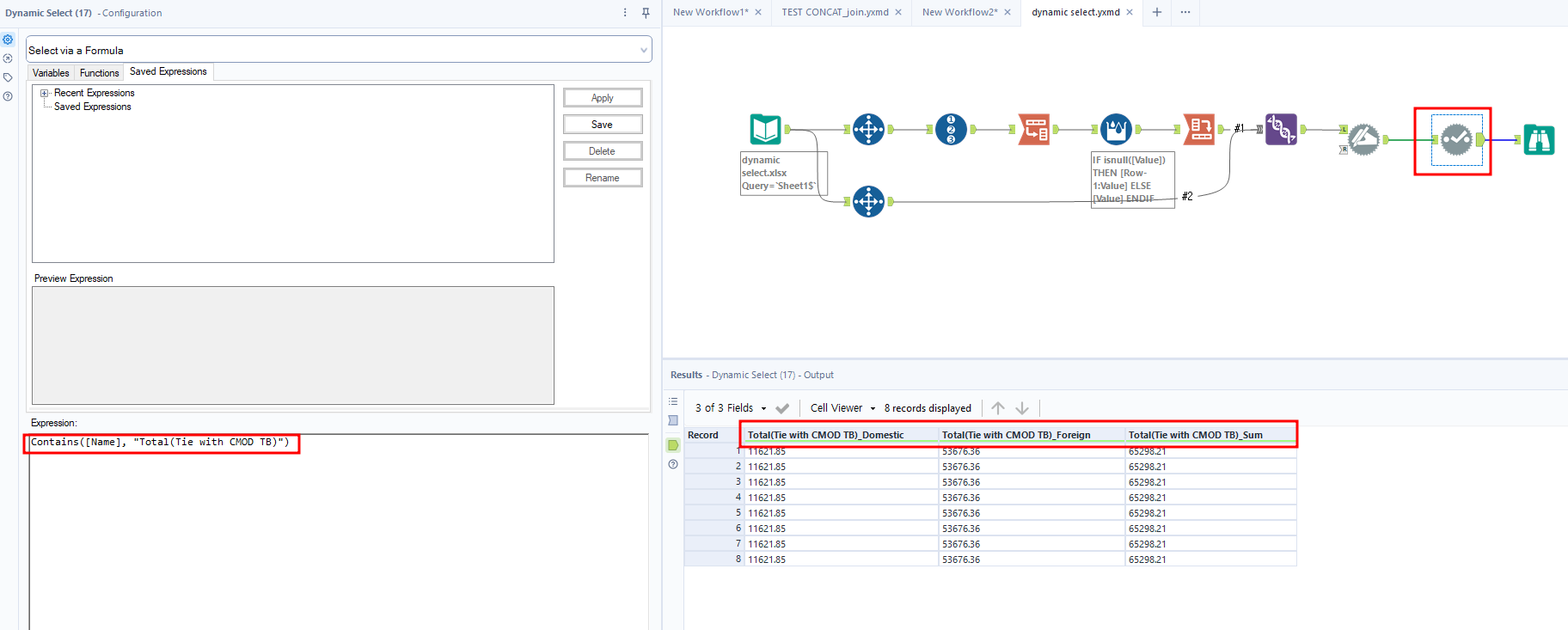Open the Cell Viewer dropdown
The width and height of the screenshot is (1568, 630).
(842, 408)
